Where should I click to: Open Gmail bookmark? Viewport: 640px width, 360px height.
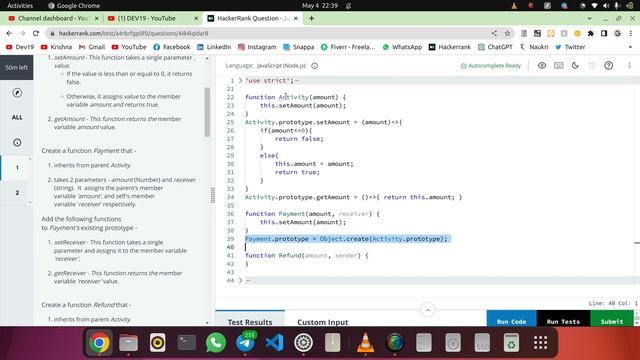pyautogui.click(x=92, y=47)
